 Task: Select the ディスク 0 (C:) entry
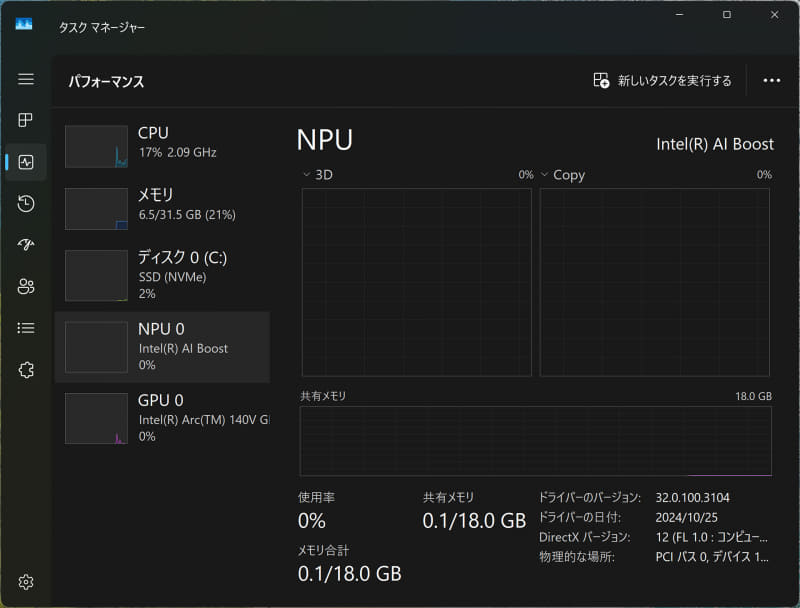(163, 275)
